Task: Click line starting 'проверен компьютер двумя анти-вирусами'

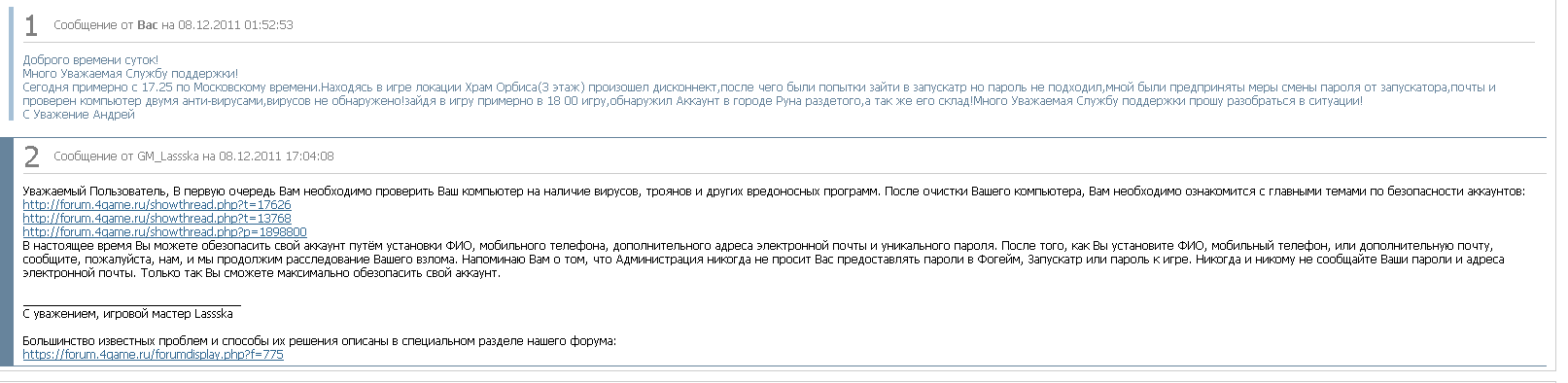Action: coord(693,101)
